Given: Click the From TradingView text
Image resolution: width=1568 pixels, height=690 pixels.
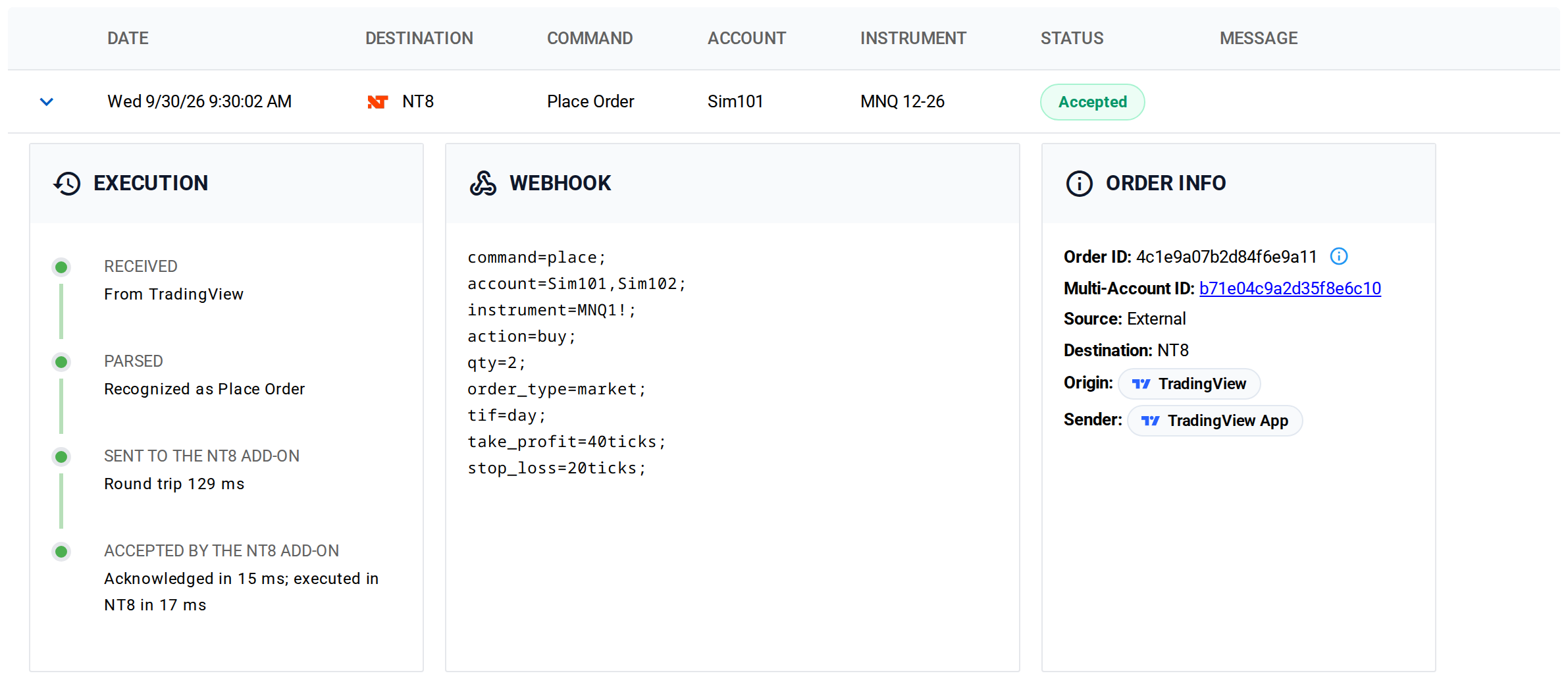Looking at the screenshot, I should tap(174, 294).
